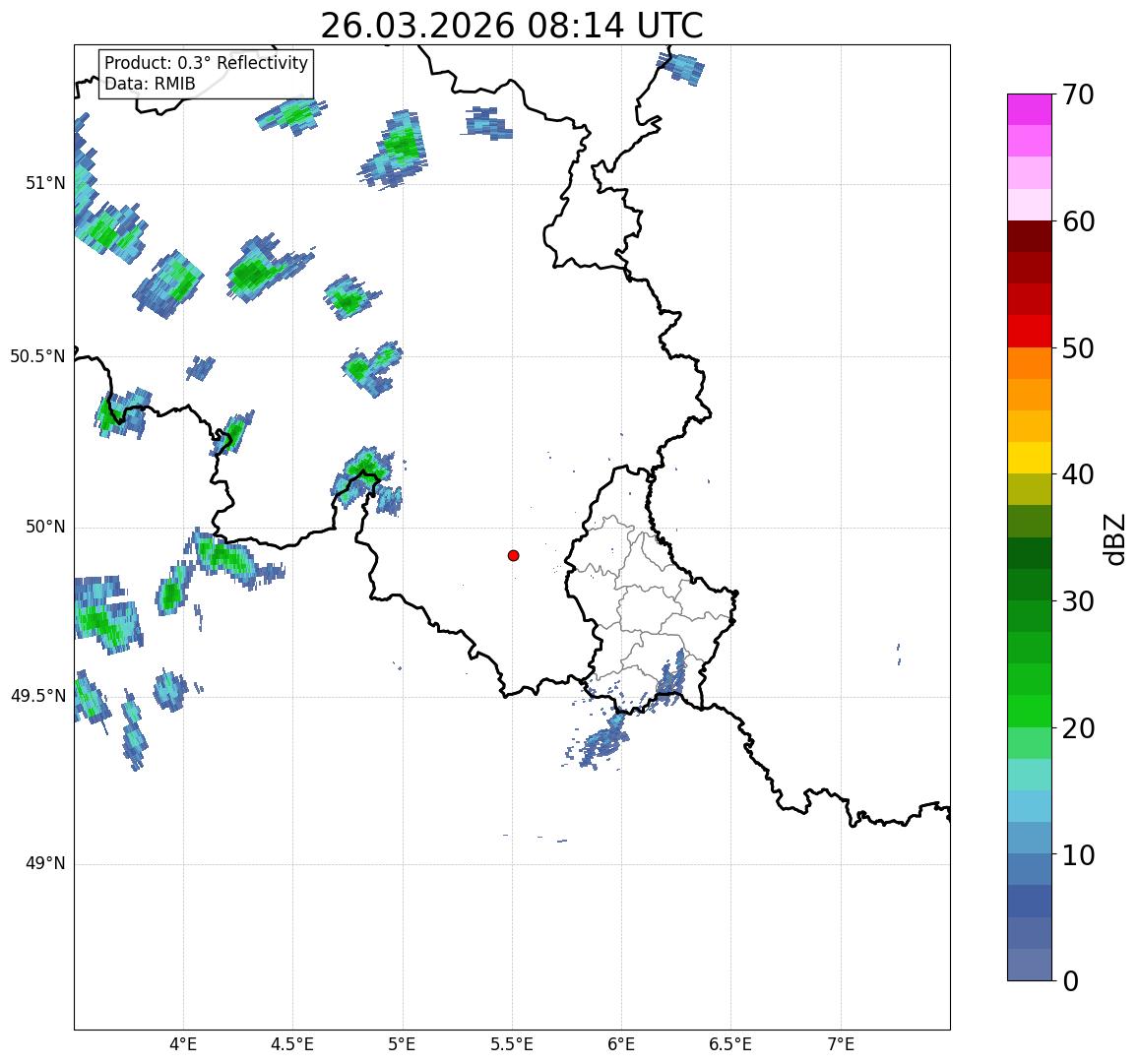The height and width of the screenshot is (1064, 1139).
Task: Click the dark maroon colorbar band below 60
Action: pos(1030,236)
